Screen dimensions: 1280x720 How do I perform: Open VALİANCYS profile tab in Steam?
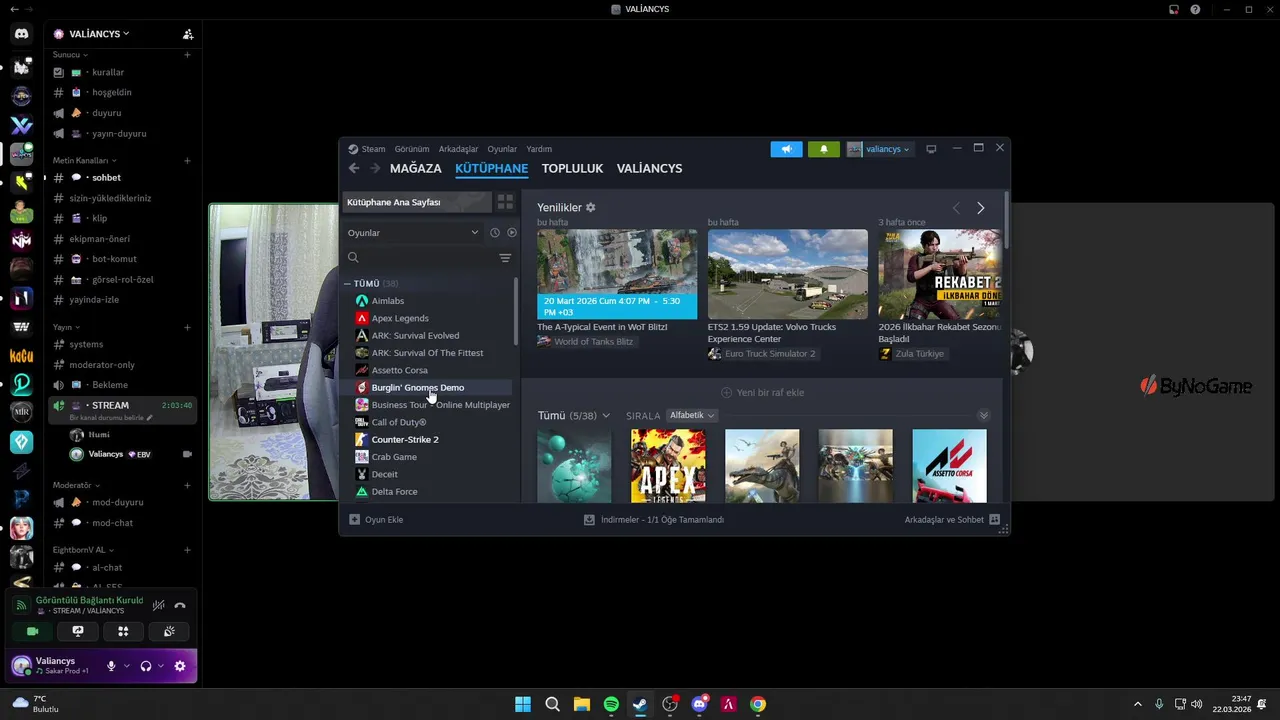click(x=649, y=168)
